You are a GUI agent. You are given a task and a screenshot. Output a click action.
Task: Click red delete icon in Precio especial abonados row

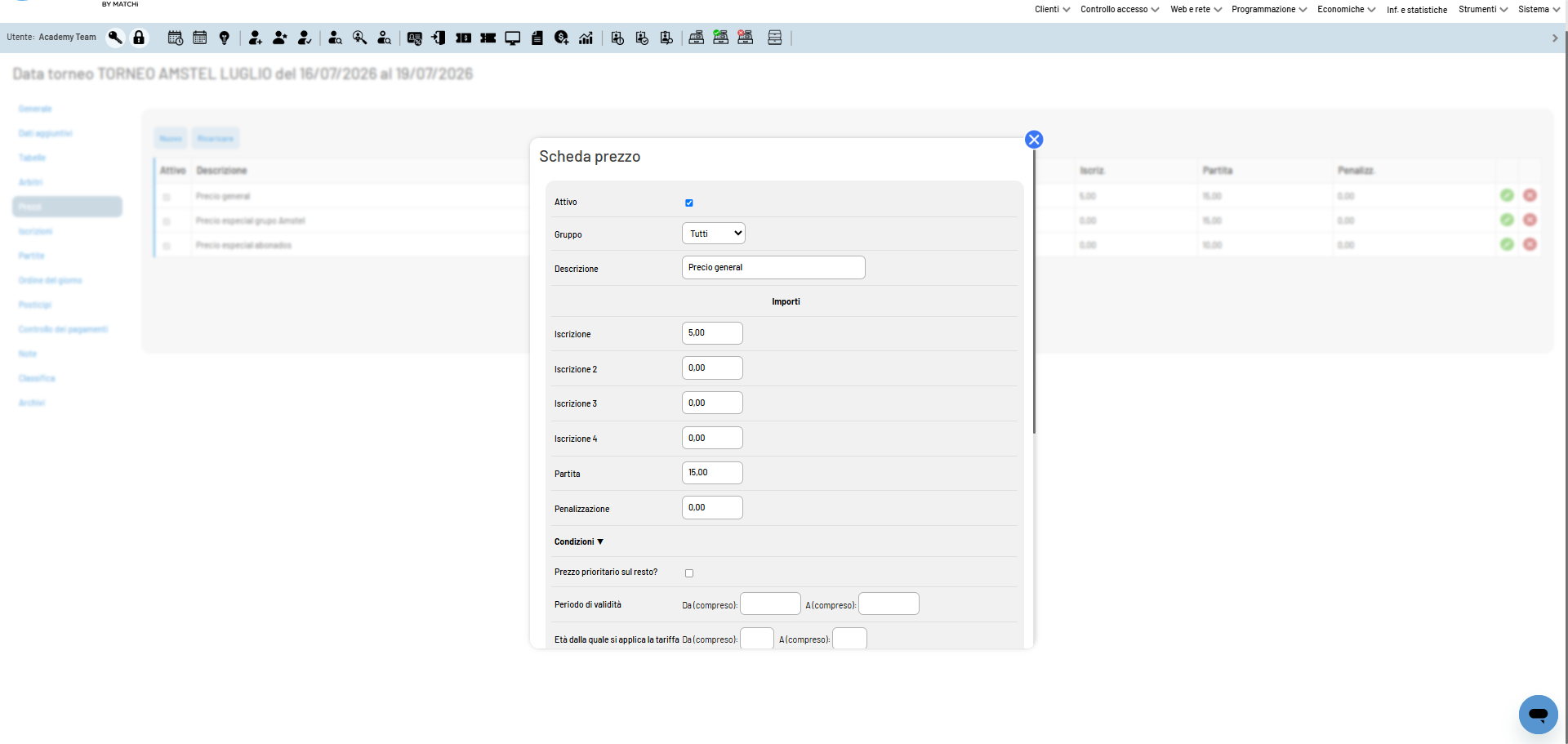(x=1530, y=245)
